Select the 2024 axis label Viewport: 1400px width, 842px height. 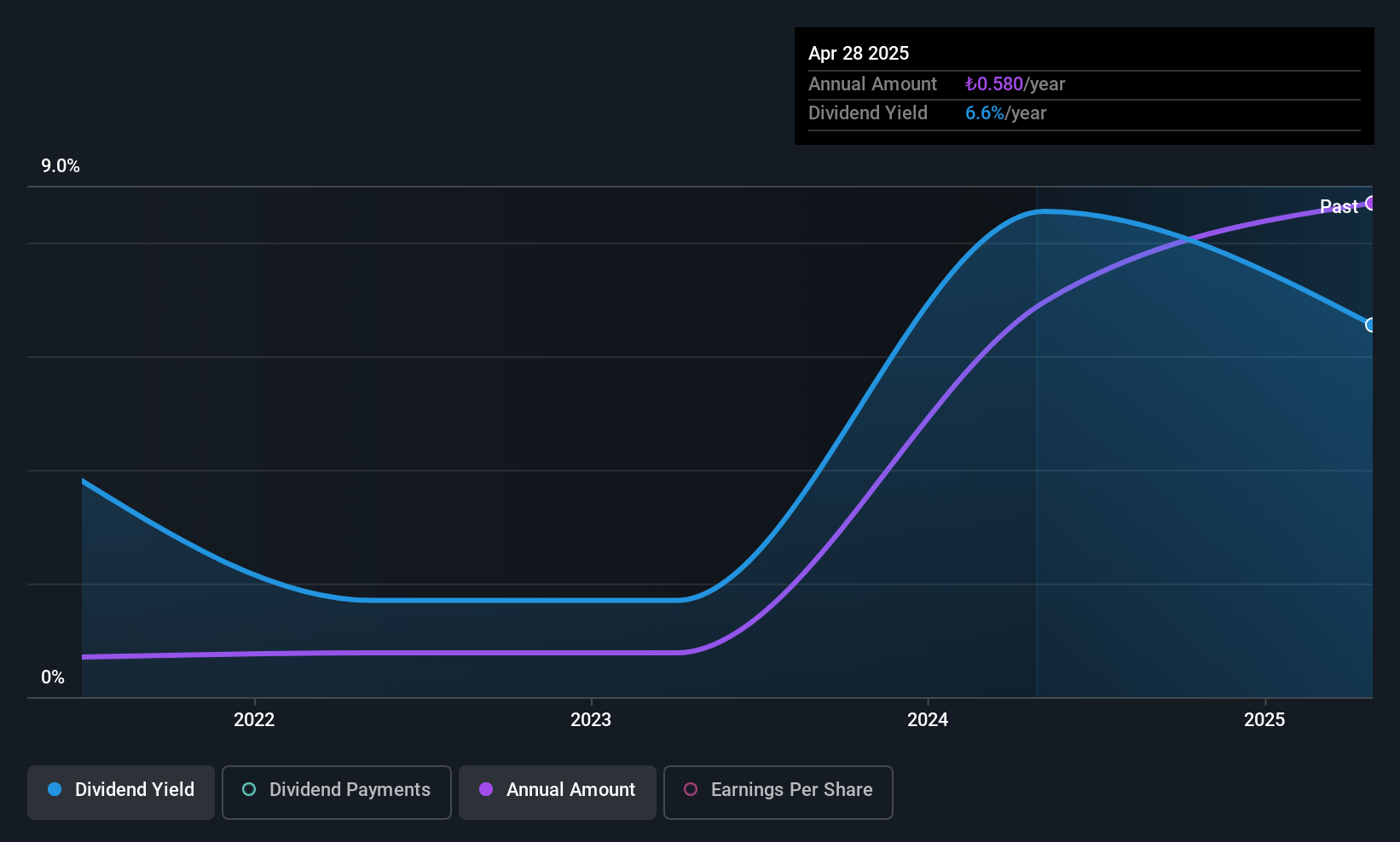(x=928, y=719)
